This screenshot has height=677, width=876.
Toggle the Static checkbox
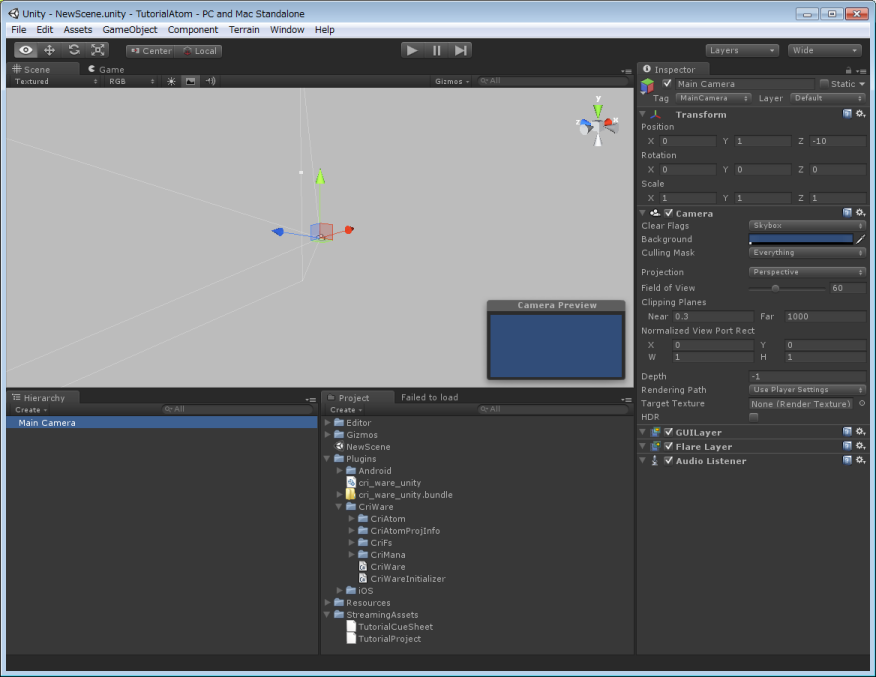(x=824, y=83)
